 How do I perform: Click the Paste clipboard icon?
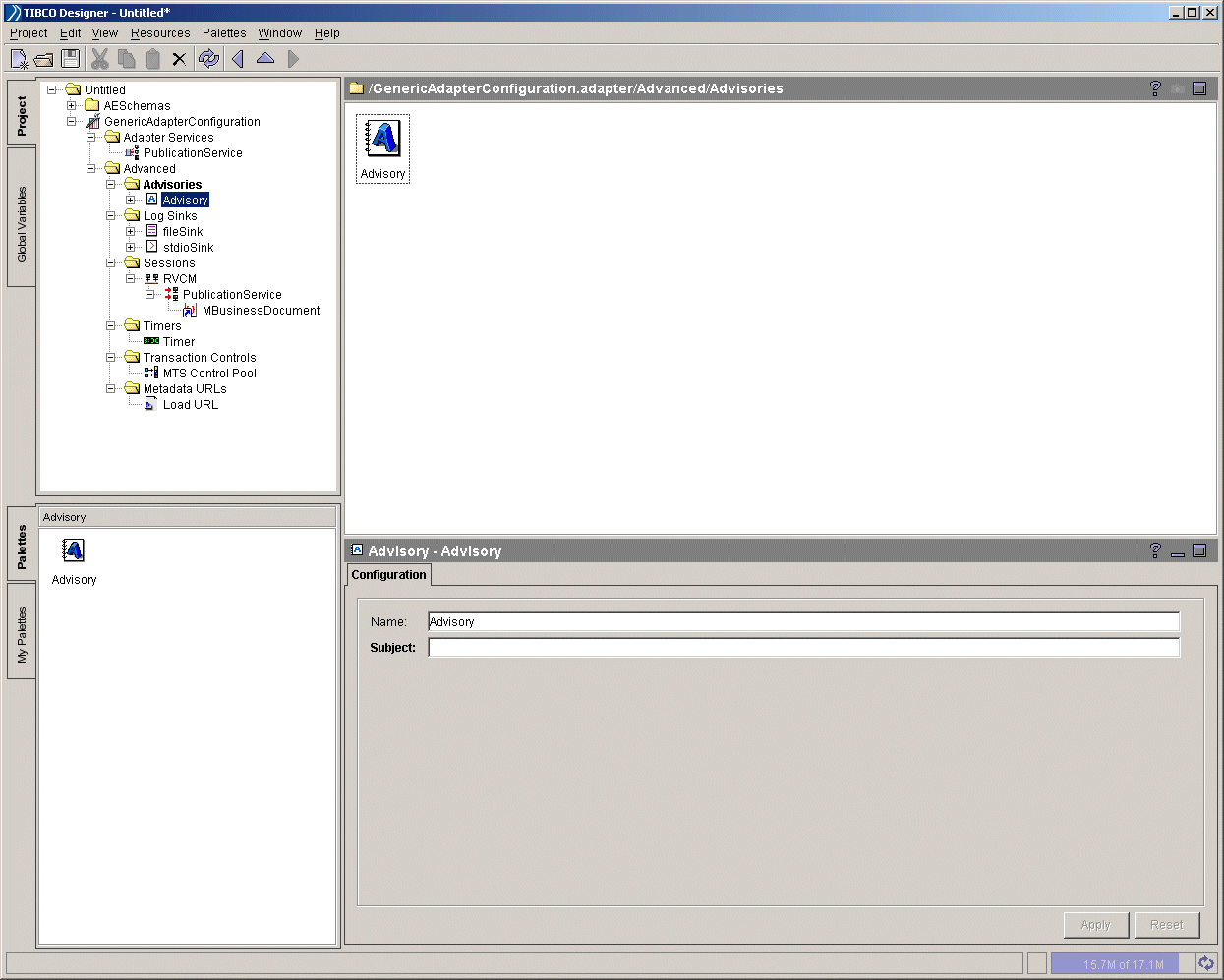coord(152,59)
